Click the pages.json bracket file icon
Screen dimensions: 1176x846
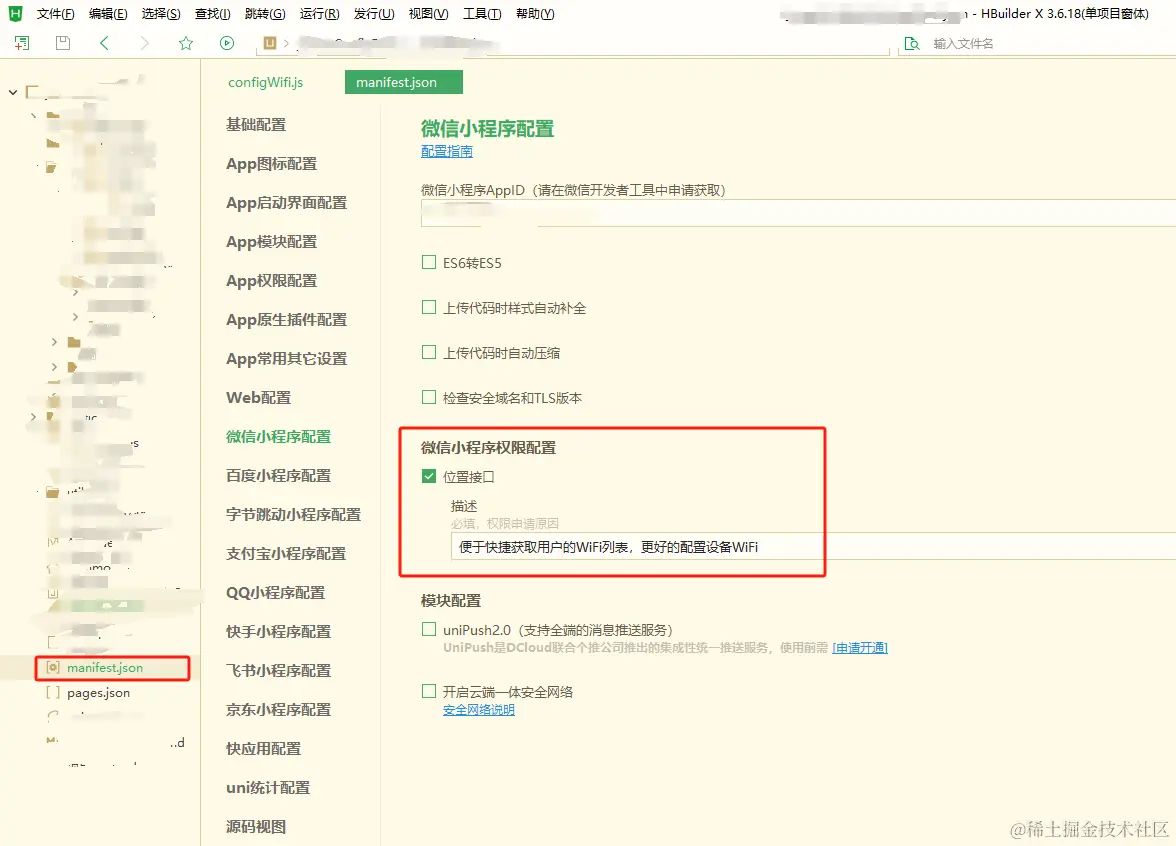pyautogui.click(x=53, y=693)
